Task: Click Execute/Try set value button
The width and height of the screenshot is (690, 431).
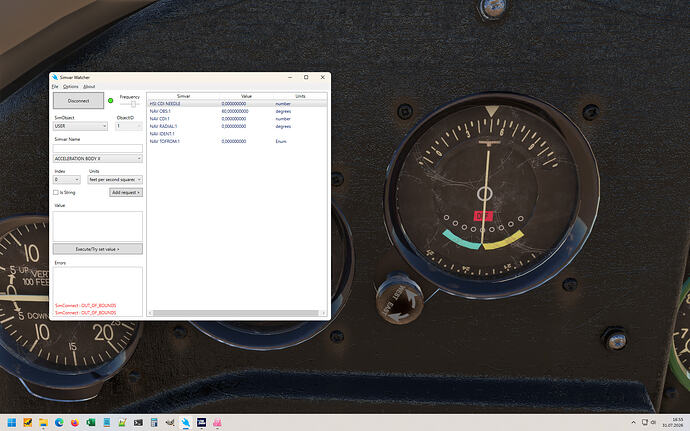Action: (98, 249)
